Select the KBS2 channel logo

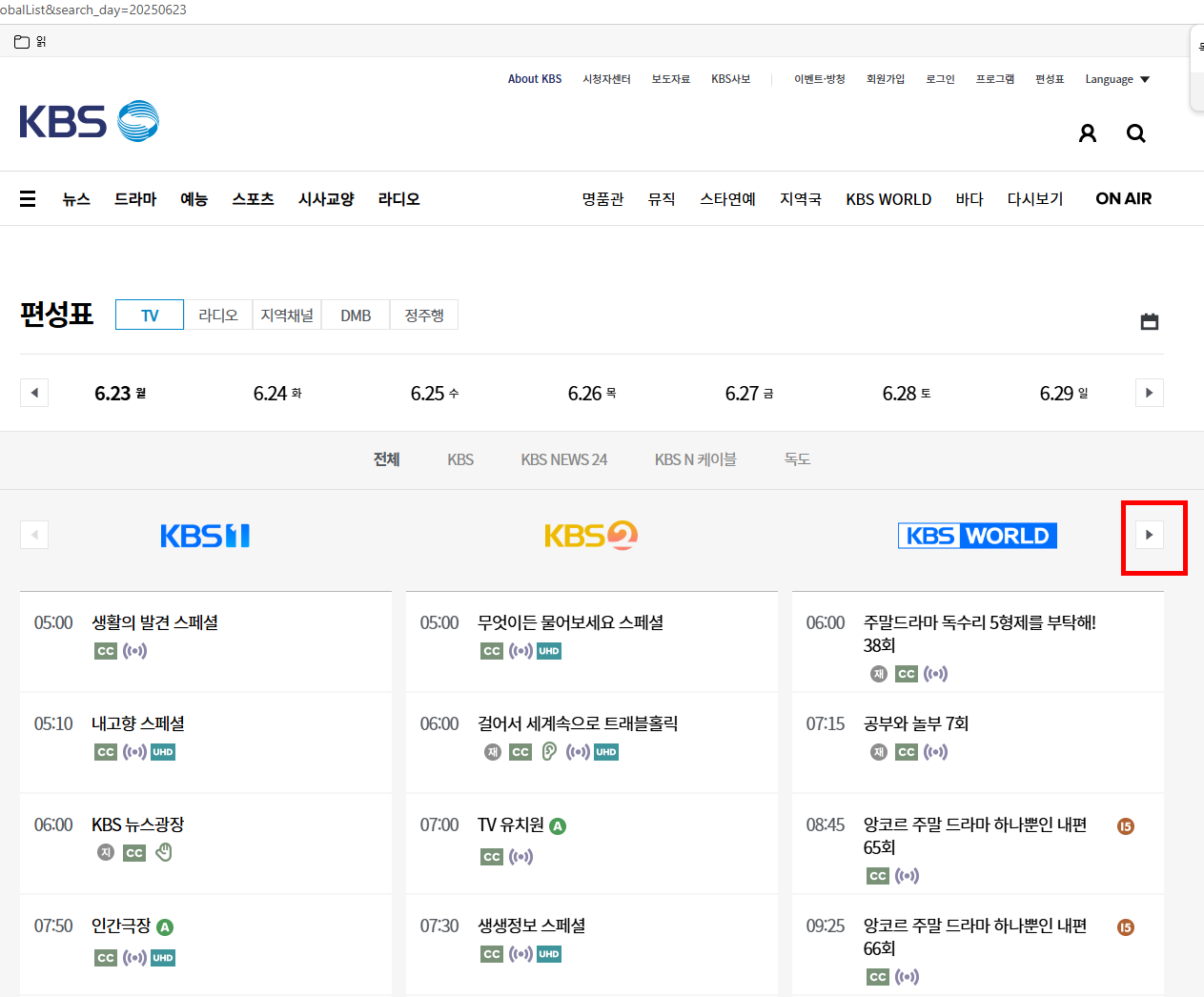pyautogui.click(x=591, y=536)
